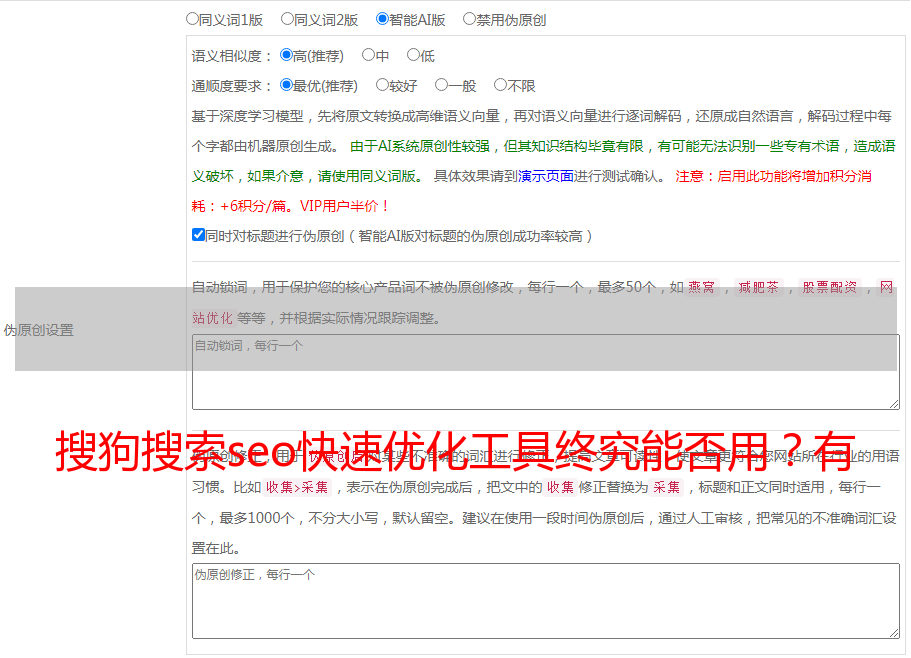The width and height of the screenshot is (911, 658).
Task: Set 通顺度要求 to 不限
Action: point(500,85)
